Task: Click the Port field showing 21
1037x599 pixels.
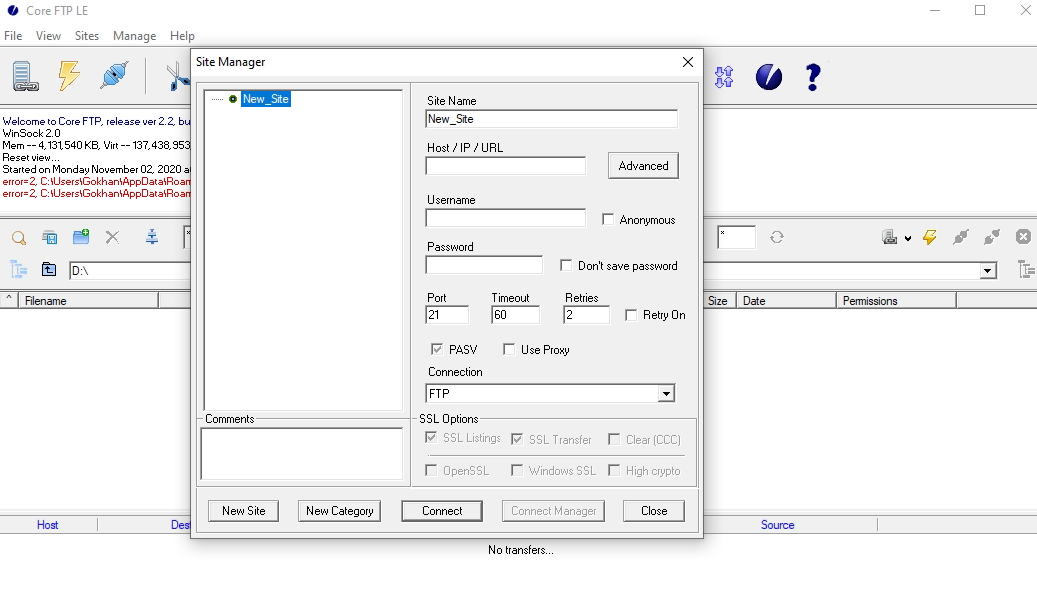Action: pos(447,315)
